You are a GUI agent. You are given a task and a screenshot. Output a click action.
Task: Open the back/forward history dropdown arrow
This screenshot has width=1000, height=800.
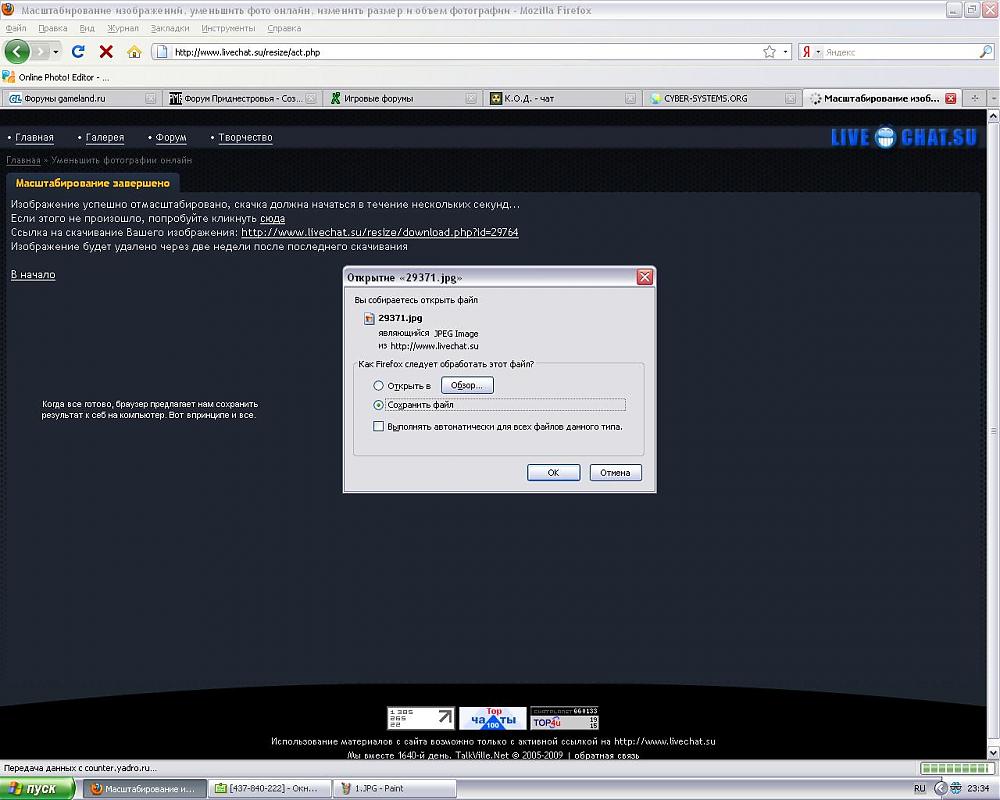(56, 51)
